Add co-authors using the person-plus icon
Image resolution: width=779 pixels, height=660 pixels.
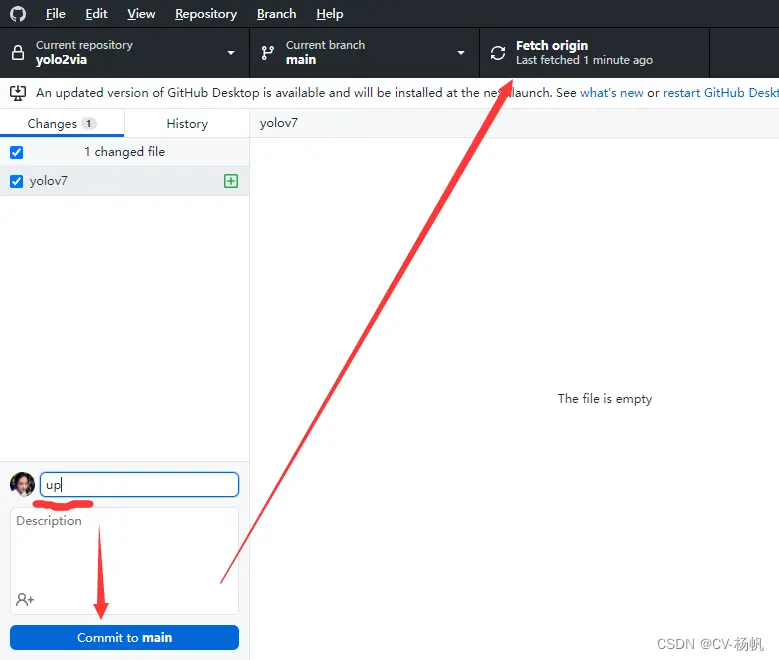click(25, 599)
